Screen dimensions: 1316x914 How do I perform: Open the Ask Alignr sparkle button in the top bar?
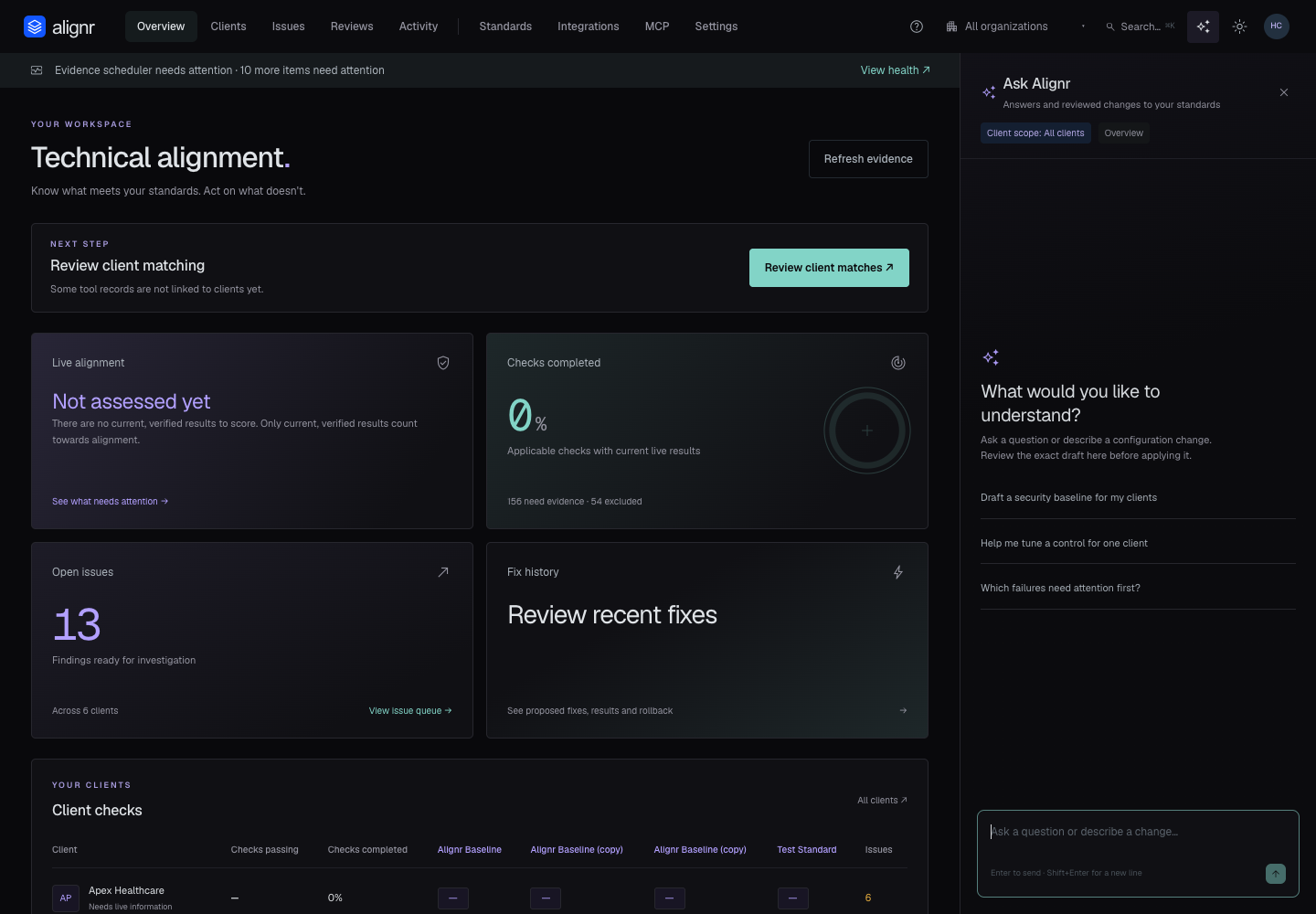point(1203,27)
